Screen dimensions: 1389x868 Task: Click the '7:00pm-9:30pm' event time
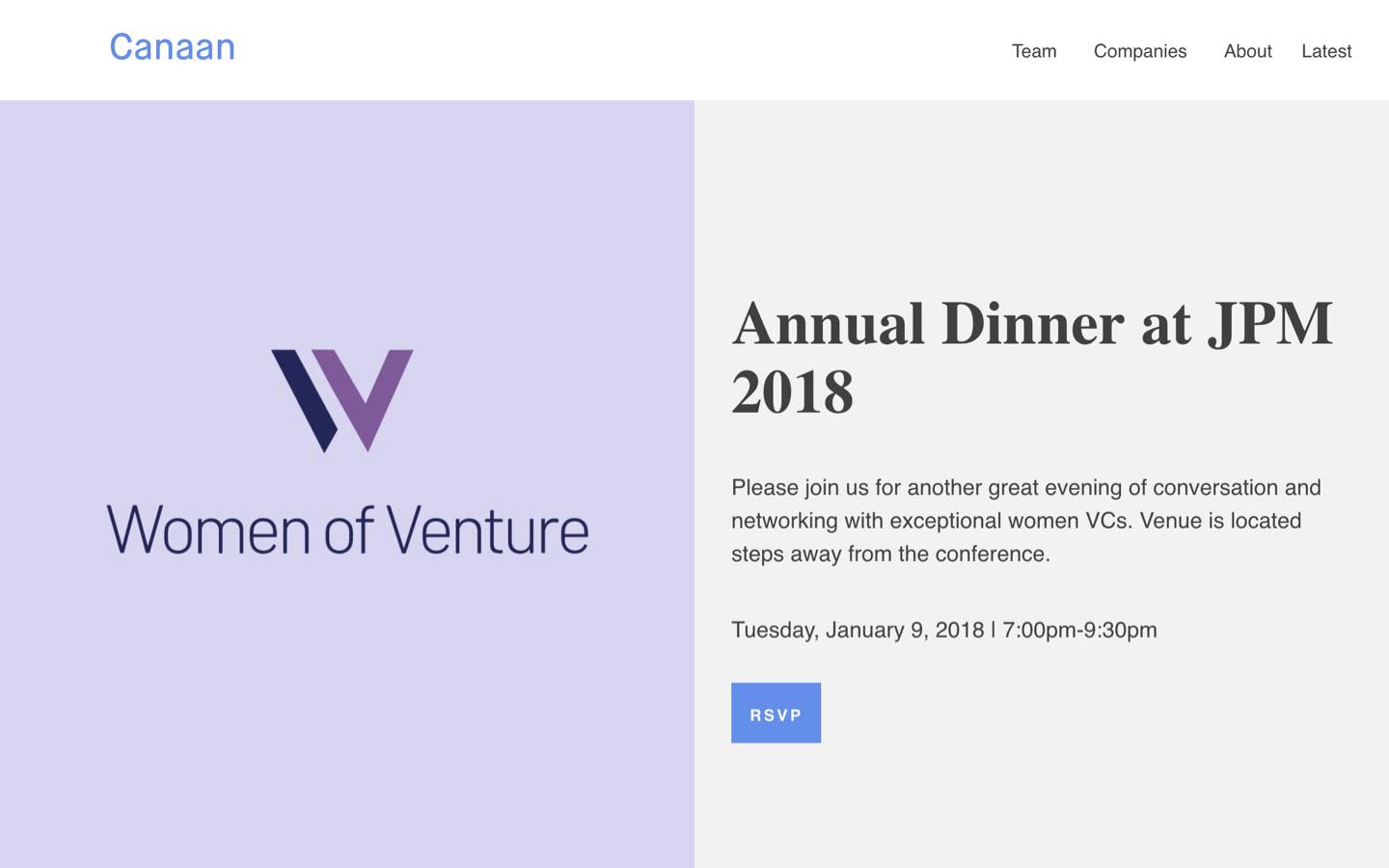click(x=1079, y=630)
